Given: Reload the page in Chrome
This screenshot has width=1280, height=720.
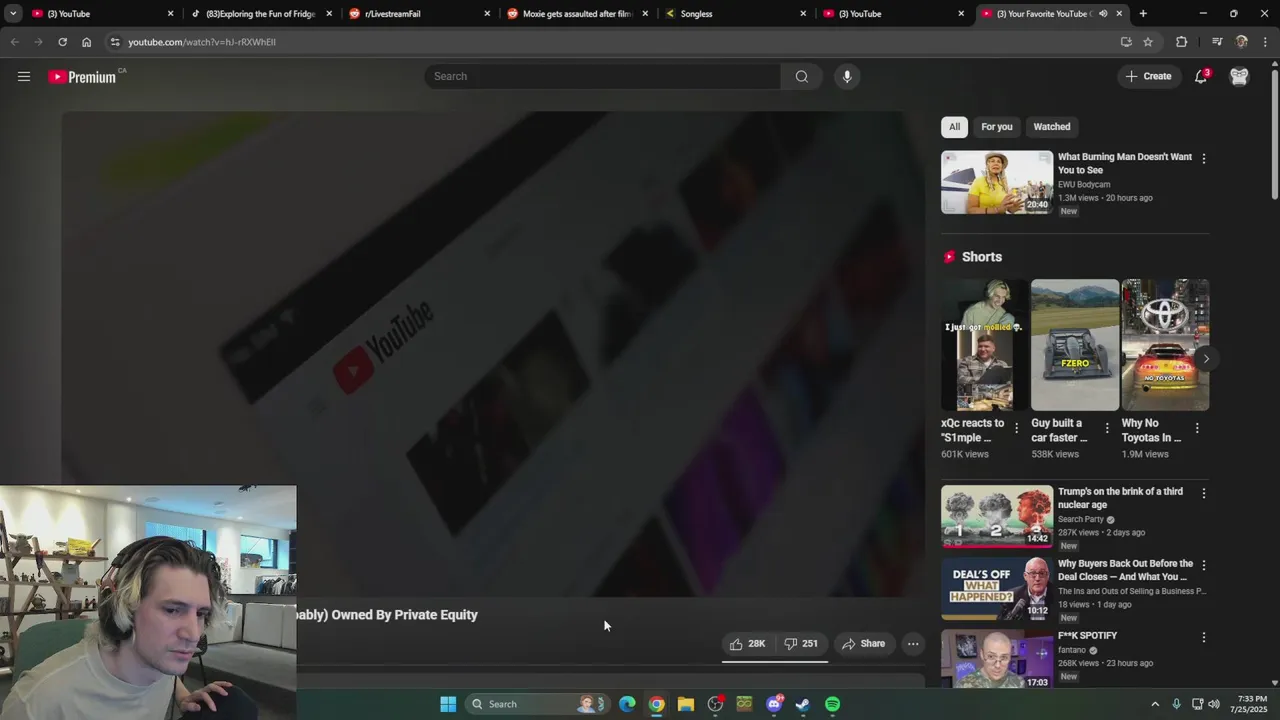Looking at the screenshot, I should pyautogui.click(x=62, y=42).
